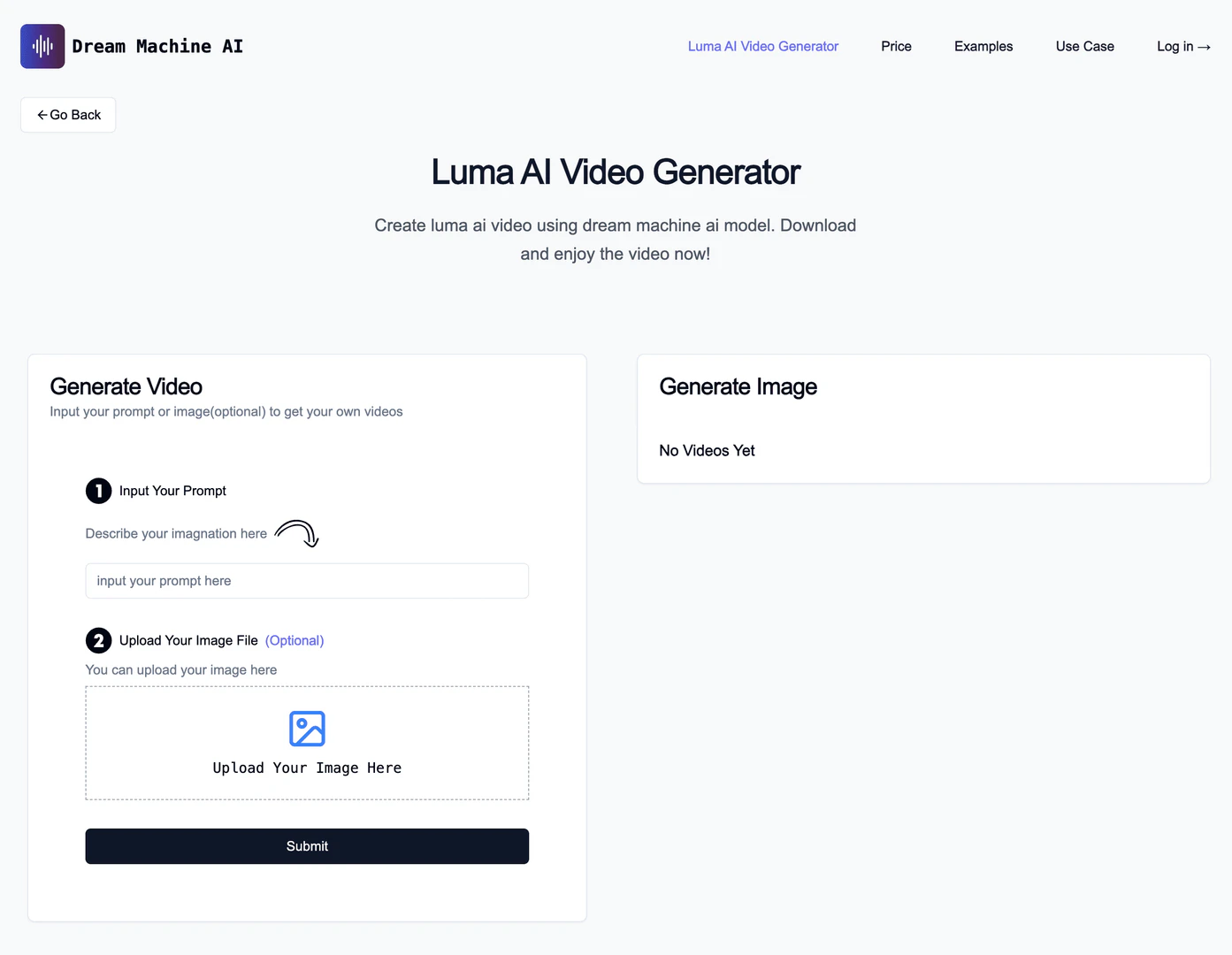Click the 'Upload Your Image Here' text
Image resolution: width=1232 pixels, height=955 pixels.
(x=307, y=768)
